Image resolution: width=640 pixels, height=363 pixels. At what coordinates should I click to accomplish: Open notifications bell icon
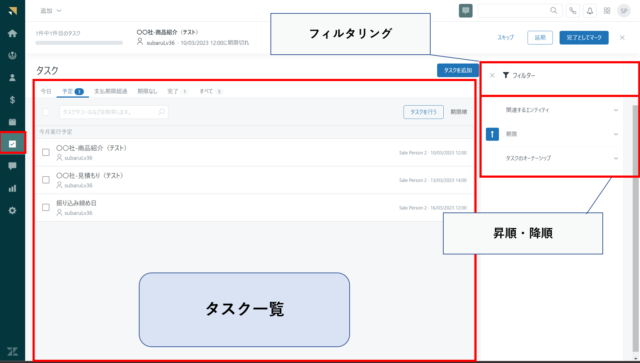(590, 11)
